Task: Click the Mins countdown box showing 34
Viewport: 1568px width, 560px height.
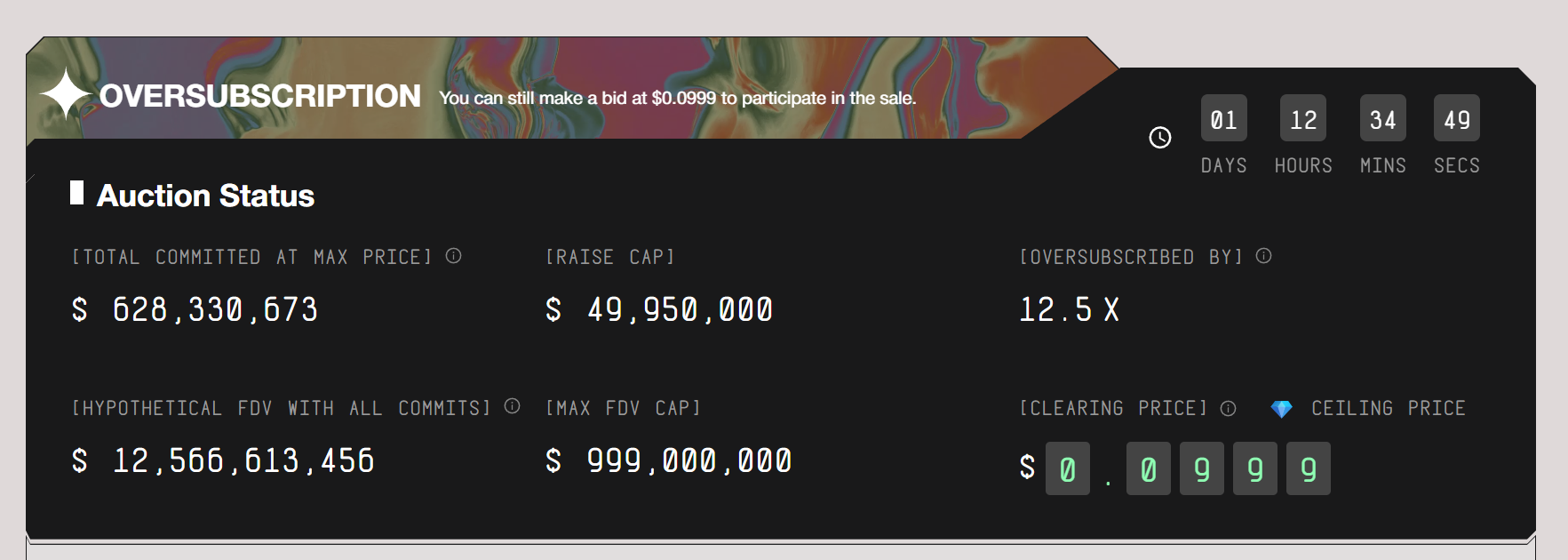Action: click(1382, 118)
